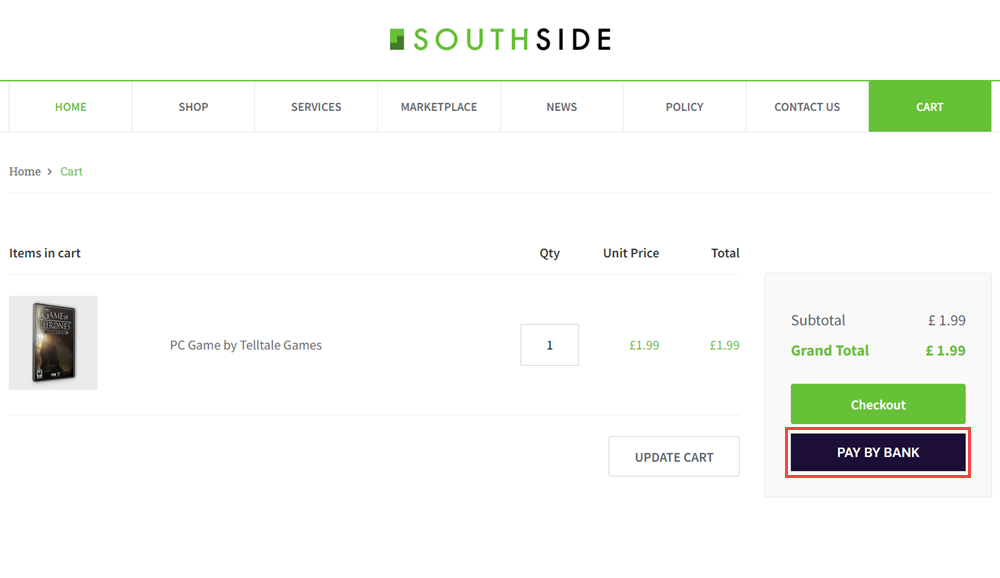Click the PC Game by Telltale Games title

[246, 345]
